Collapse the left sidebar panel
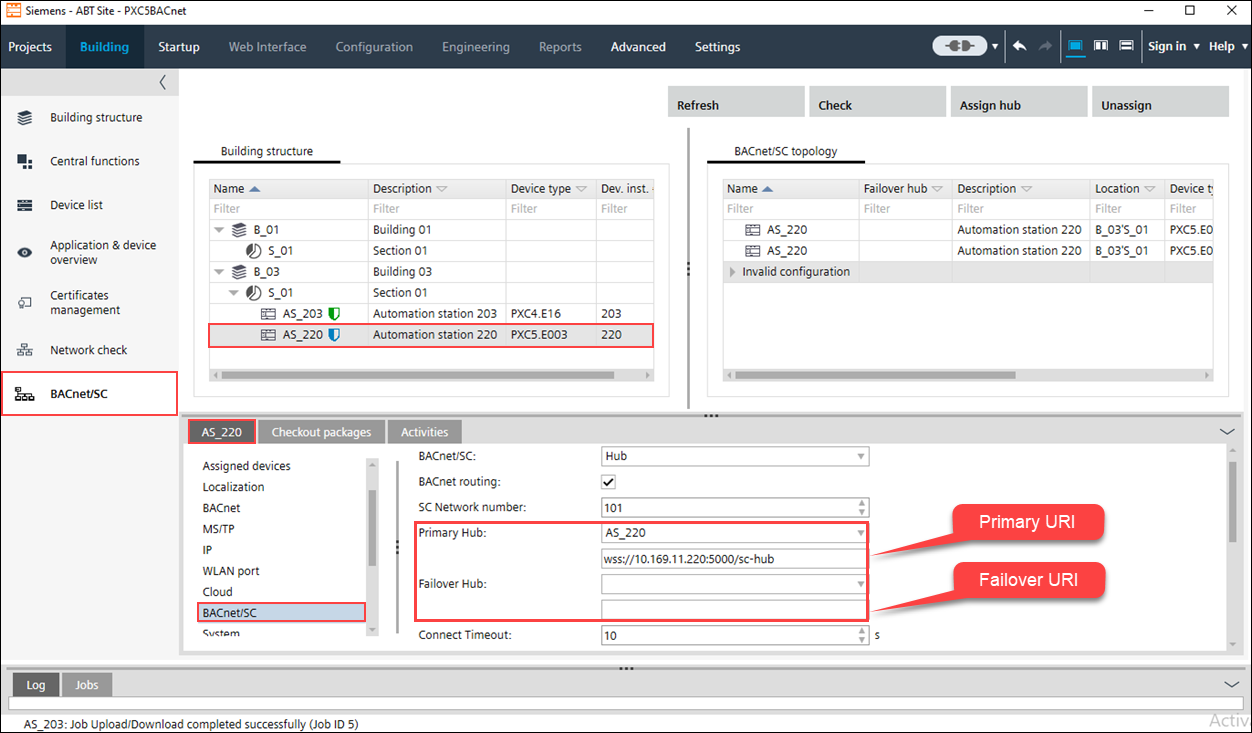 (163, 82)
